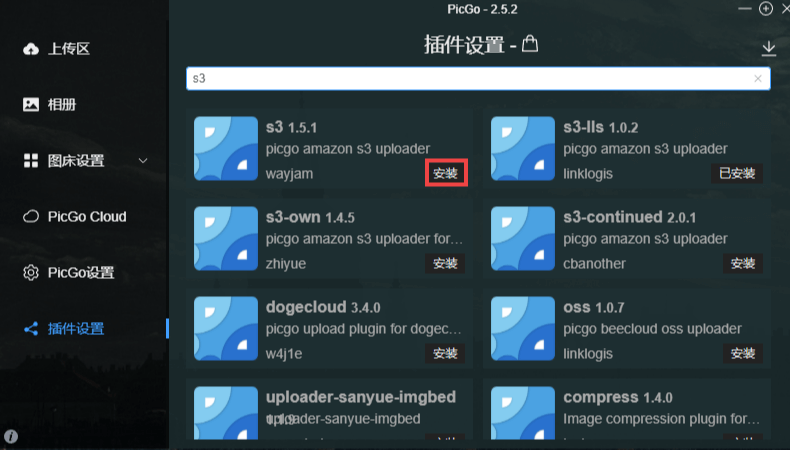Image resolution: width=790 pixels, height=450 pixels.
Task: Install the s3-own plugin by zhiyue
Action: tap(445, 263)
